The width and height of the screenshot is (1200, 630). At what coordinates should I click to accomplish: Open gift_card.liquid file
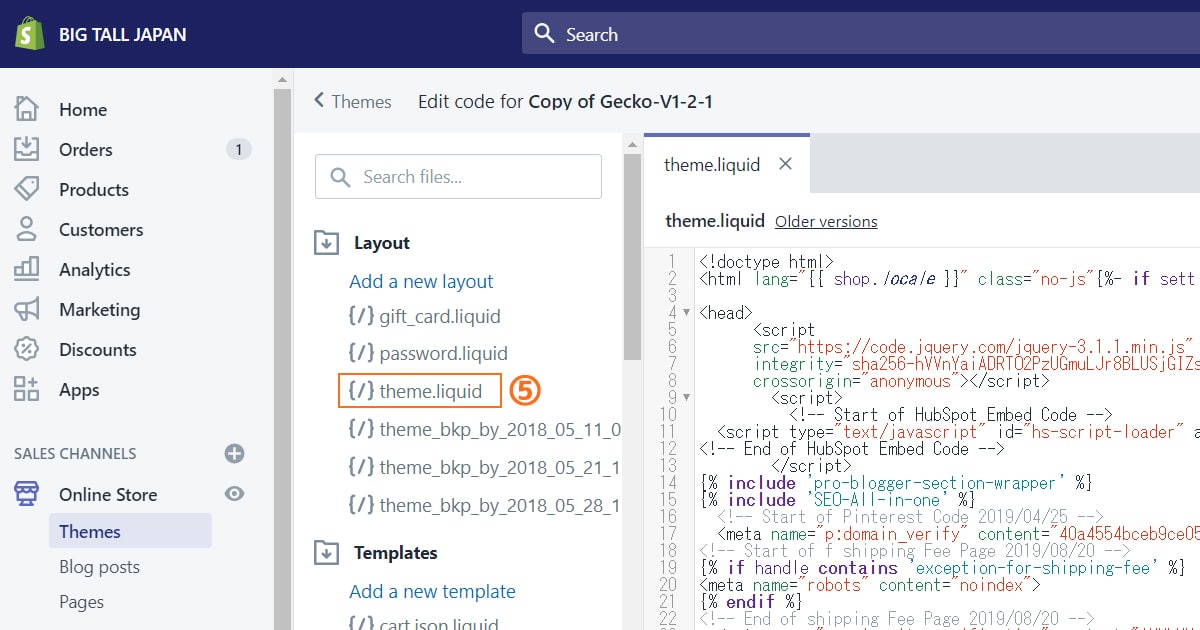[x=440, y=317]
